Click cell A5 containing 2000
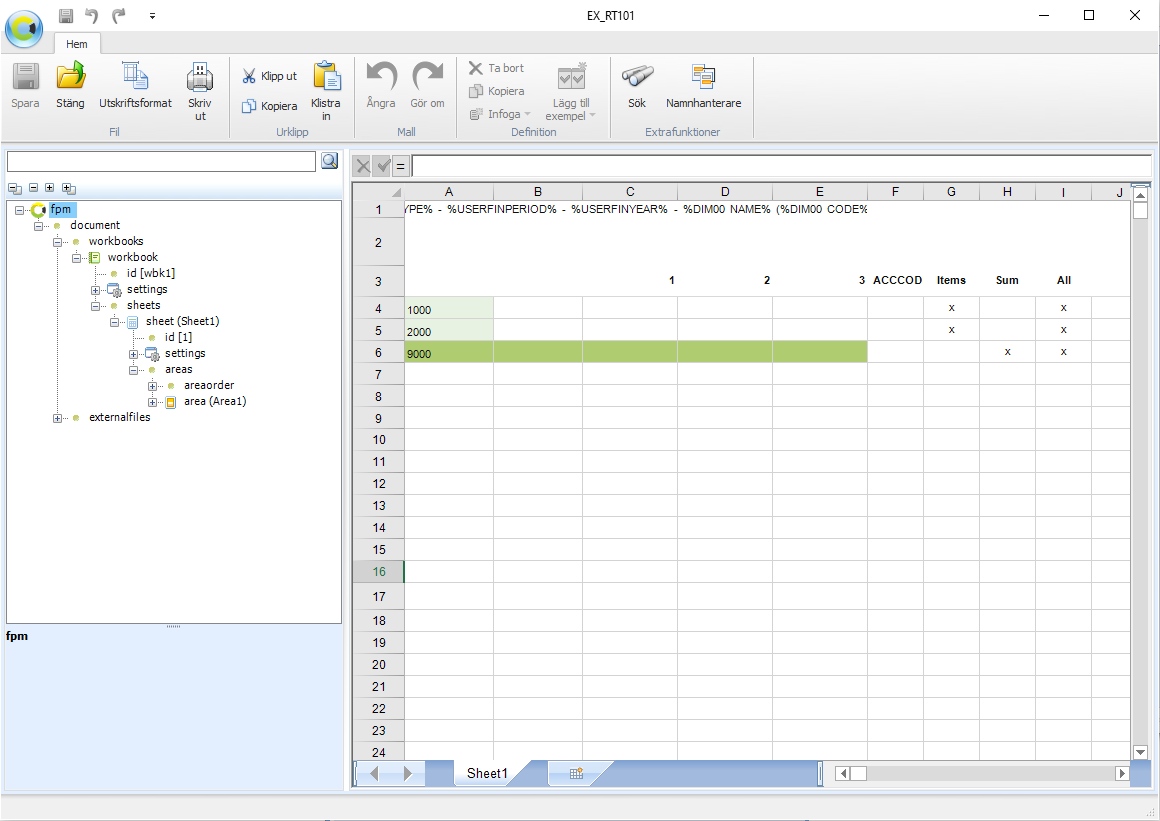Screen dimensions: 1160x821 (x=449, y=330)
